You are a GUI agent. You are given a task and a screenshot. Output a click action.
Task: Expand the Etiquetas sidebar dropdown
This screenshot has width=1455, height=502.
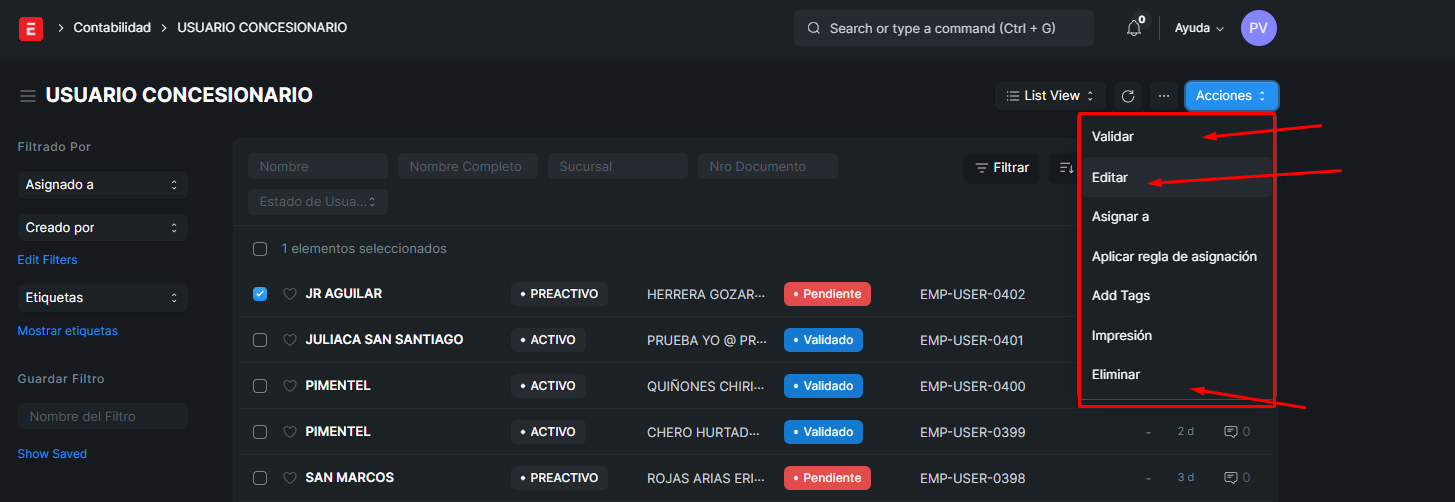(x=102, y=298)
